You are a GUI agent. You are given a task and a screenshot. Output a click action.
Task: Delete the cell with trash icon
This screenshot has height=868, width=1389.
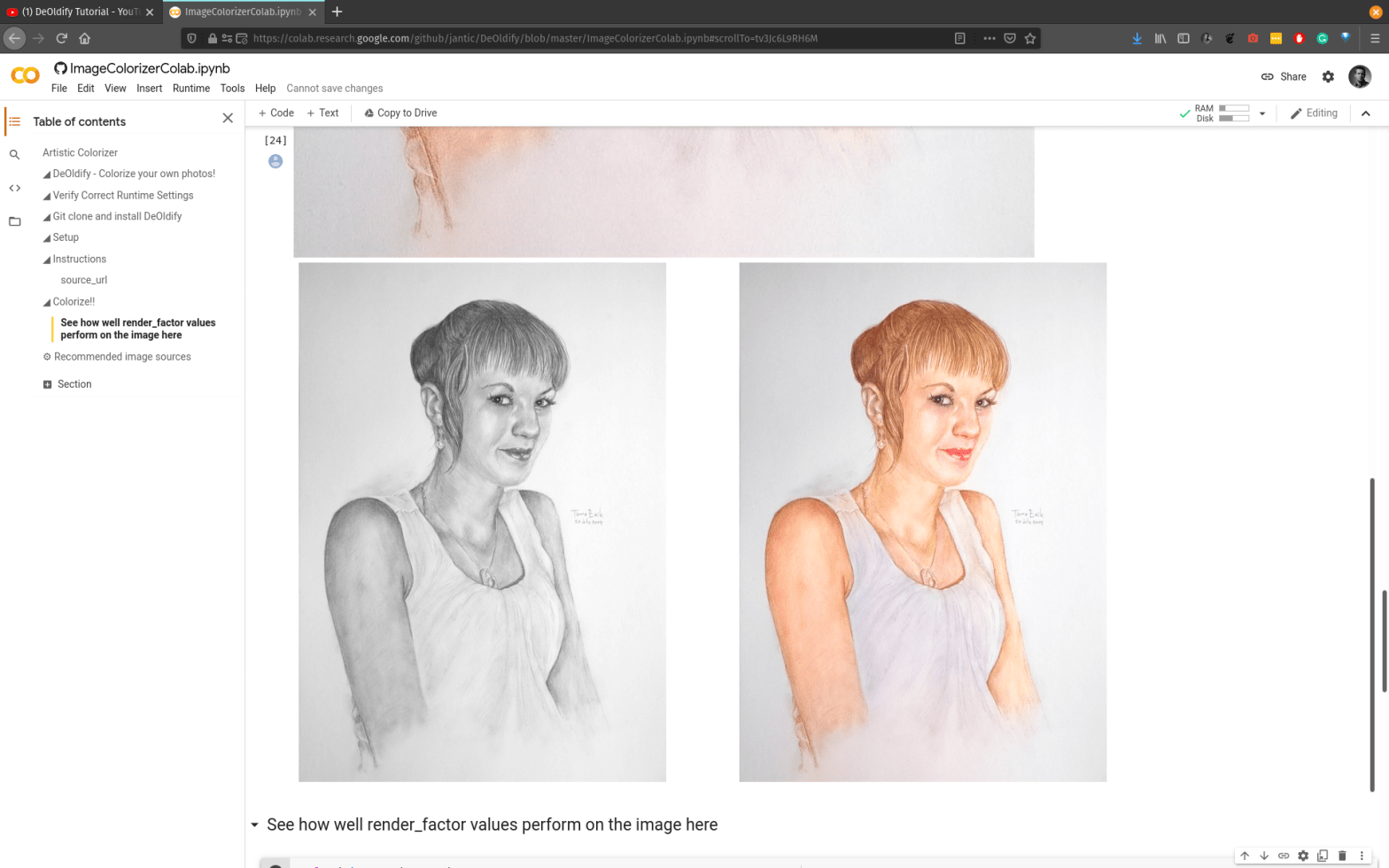pyautogui.click(x=1342, y=856)
